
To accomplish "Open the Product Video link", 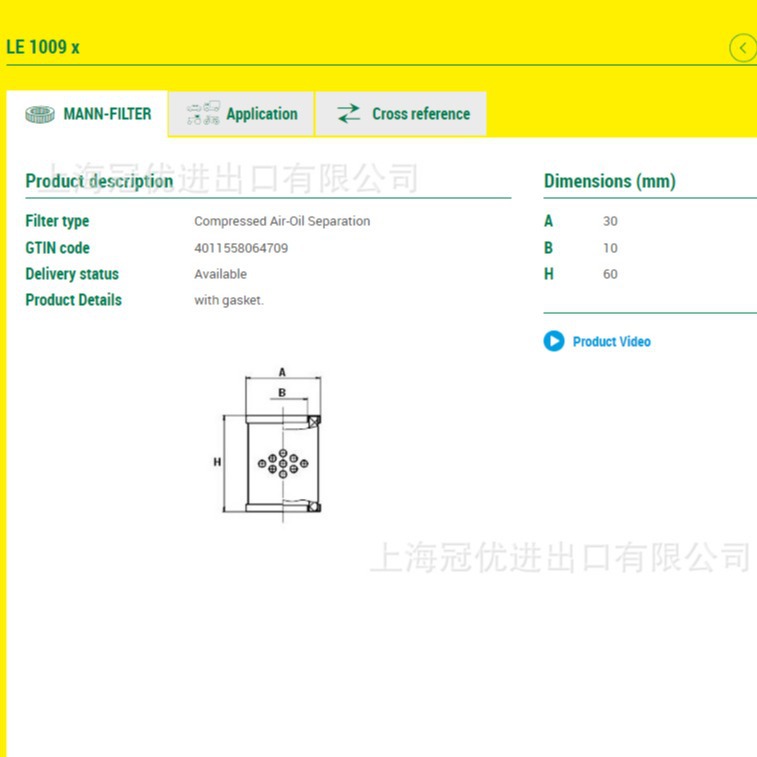I will pyautogui.click(x=611, y=342).
